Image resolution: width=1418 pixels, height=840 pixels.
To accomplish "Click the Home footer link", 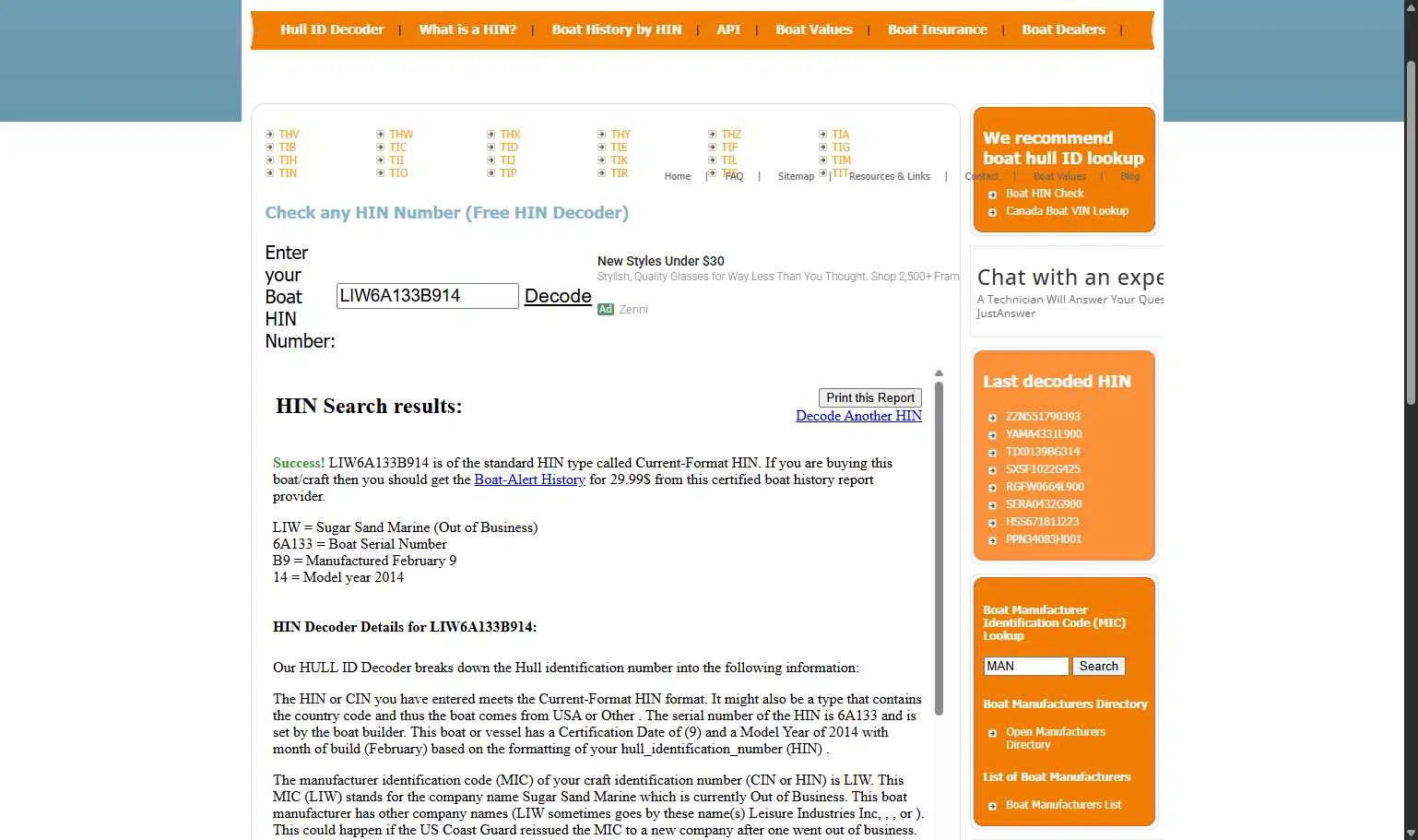I will [677, 176].
